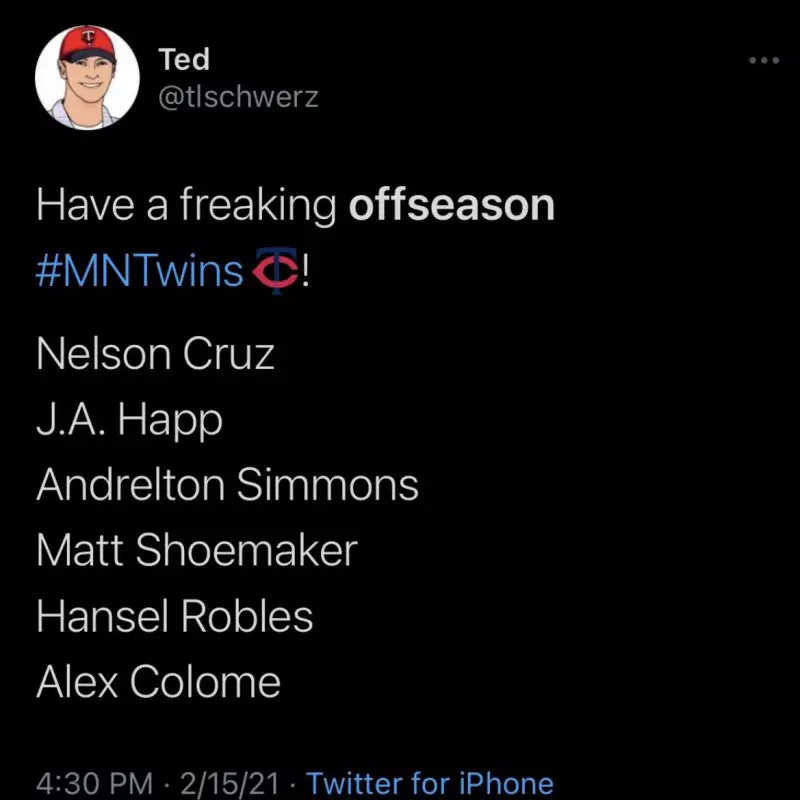Screen dimensions: 800x800
Task: Click the Twitter for iPhone source link
Action: [x=429, y=783]
